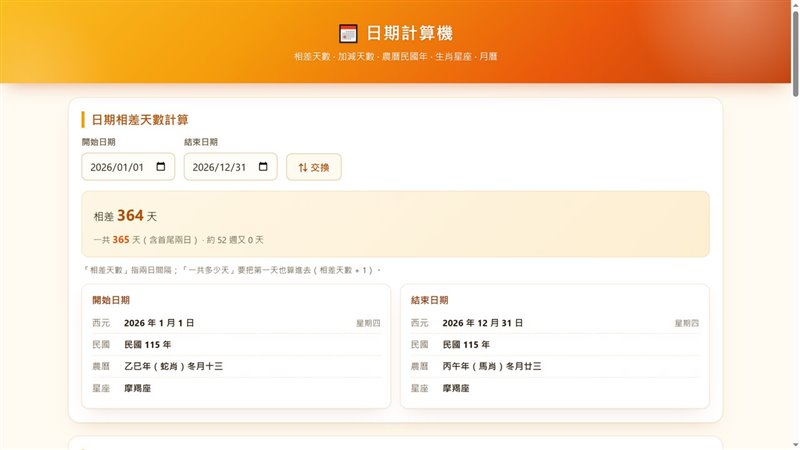Screen dimensions: 800x450
Task: Click the 日期計算機 page title
Action: (410, 33)
